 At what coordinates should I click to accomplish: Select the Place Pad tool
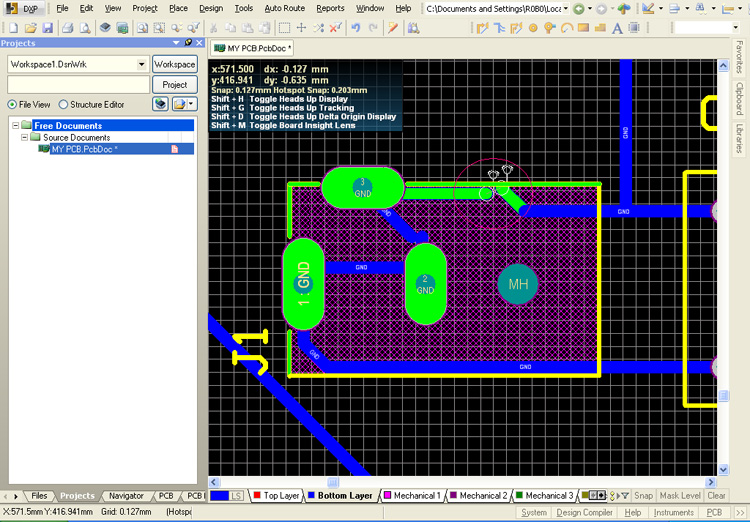pos(533,28)
